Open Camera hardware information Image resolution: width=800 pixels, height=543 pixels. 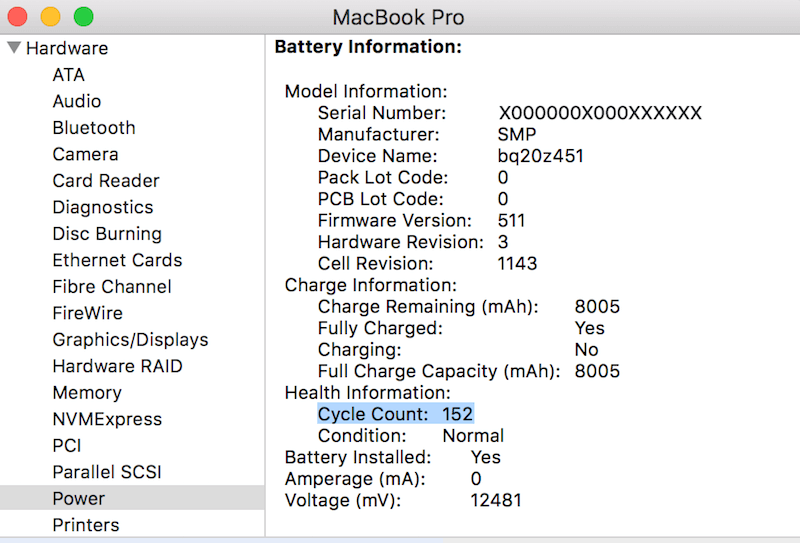coord(85,155)
